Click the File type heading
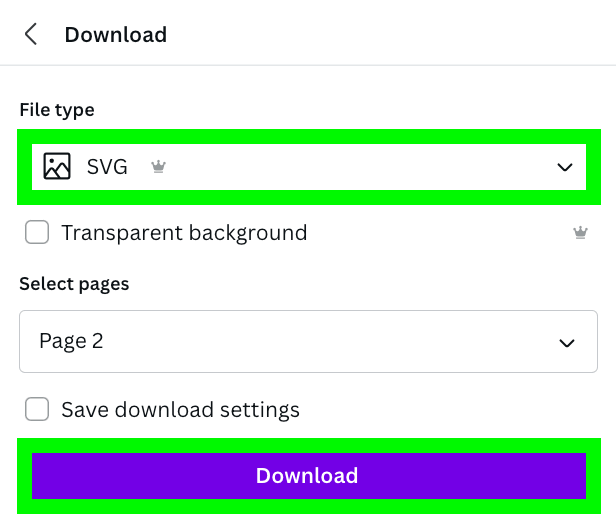 [57, 110]
